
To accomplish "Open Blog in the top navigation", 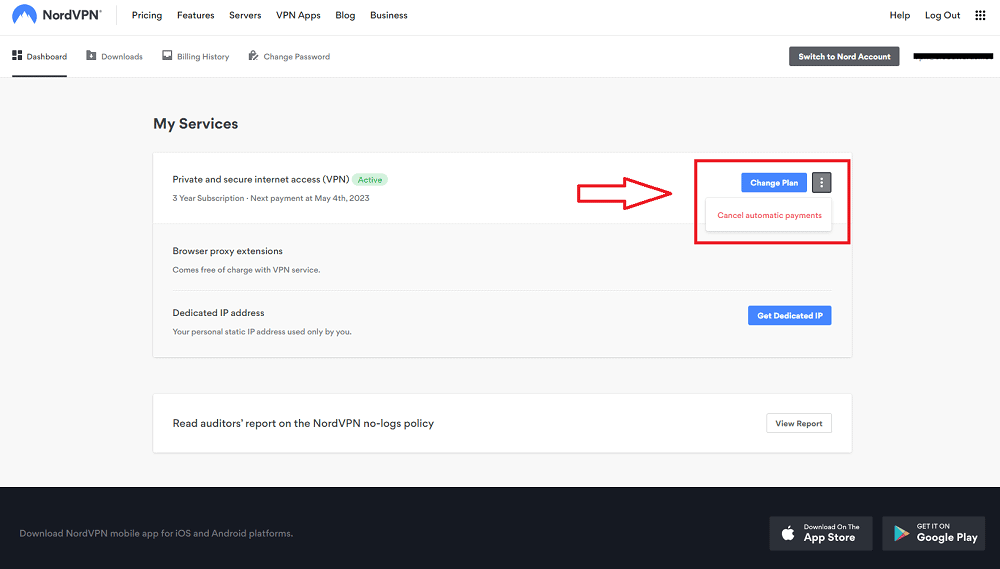I will 345,15.
